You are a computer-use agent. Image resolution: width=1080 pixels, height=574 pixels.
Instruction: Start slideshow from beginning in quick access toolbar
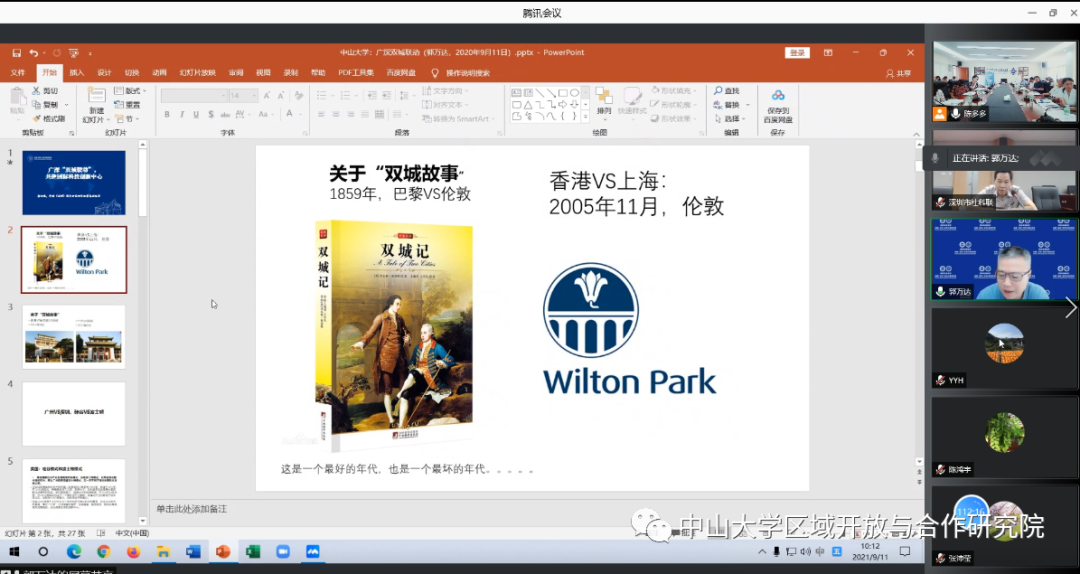click(74, 53)
